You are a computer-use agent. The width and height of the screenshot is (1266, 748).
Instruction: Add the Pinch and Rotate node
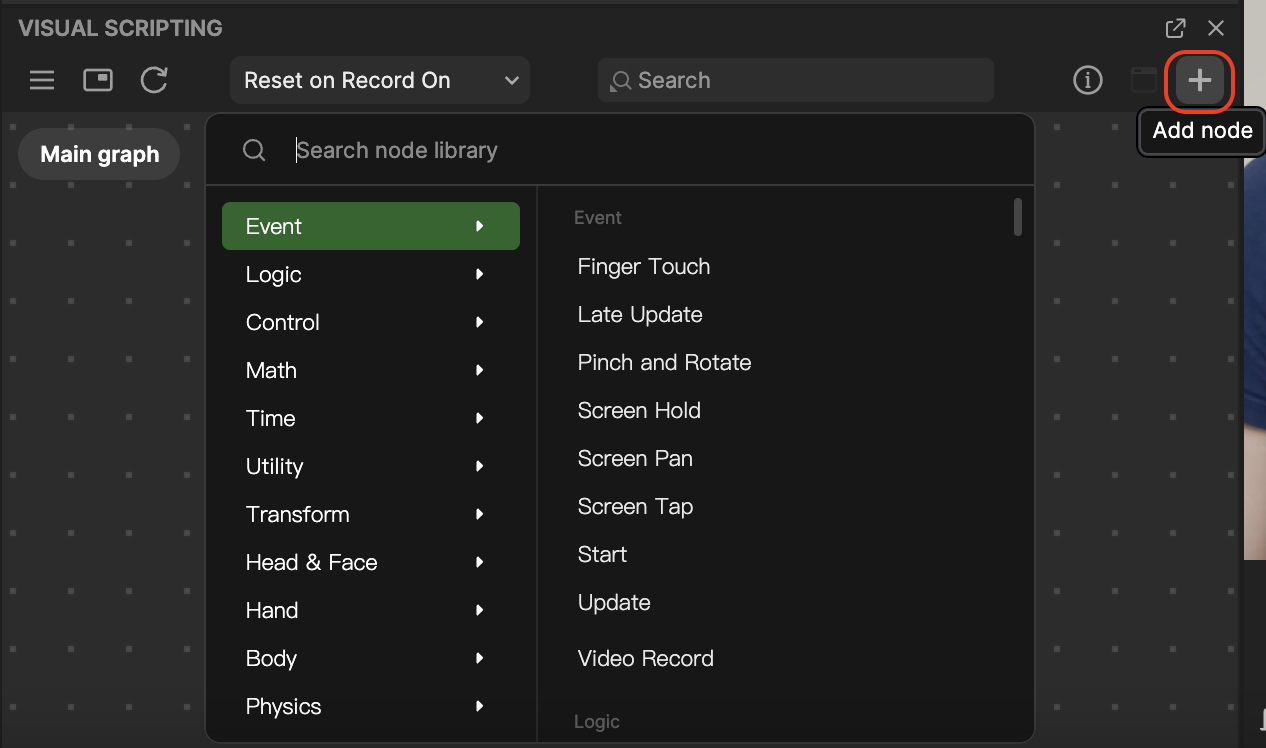tap(664, 363)
